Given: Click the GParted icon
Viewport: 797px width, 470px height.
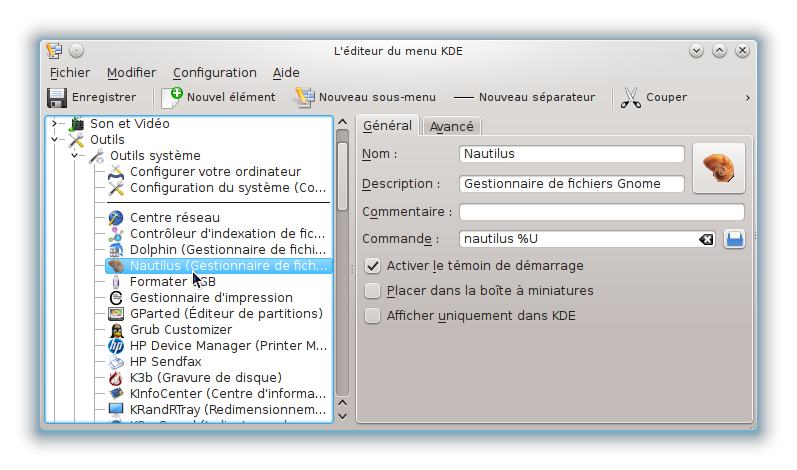Looking at the screenshot, I should pos(116,314).
